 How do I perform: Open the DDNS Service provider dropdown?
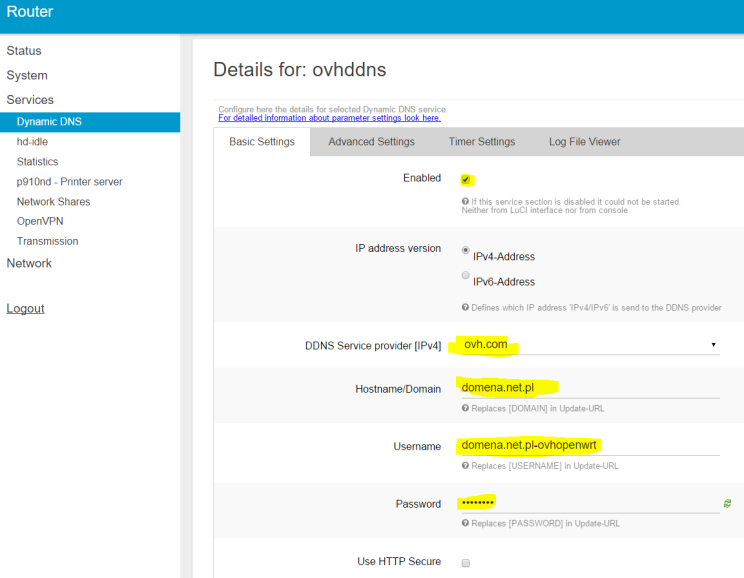(x=588, y=344)
